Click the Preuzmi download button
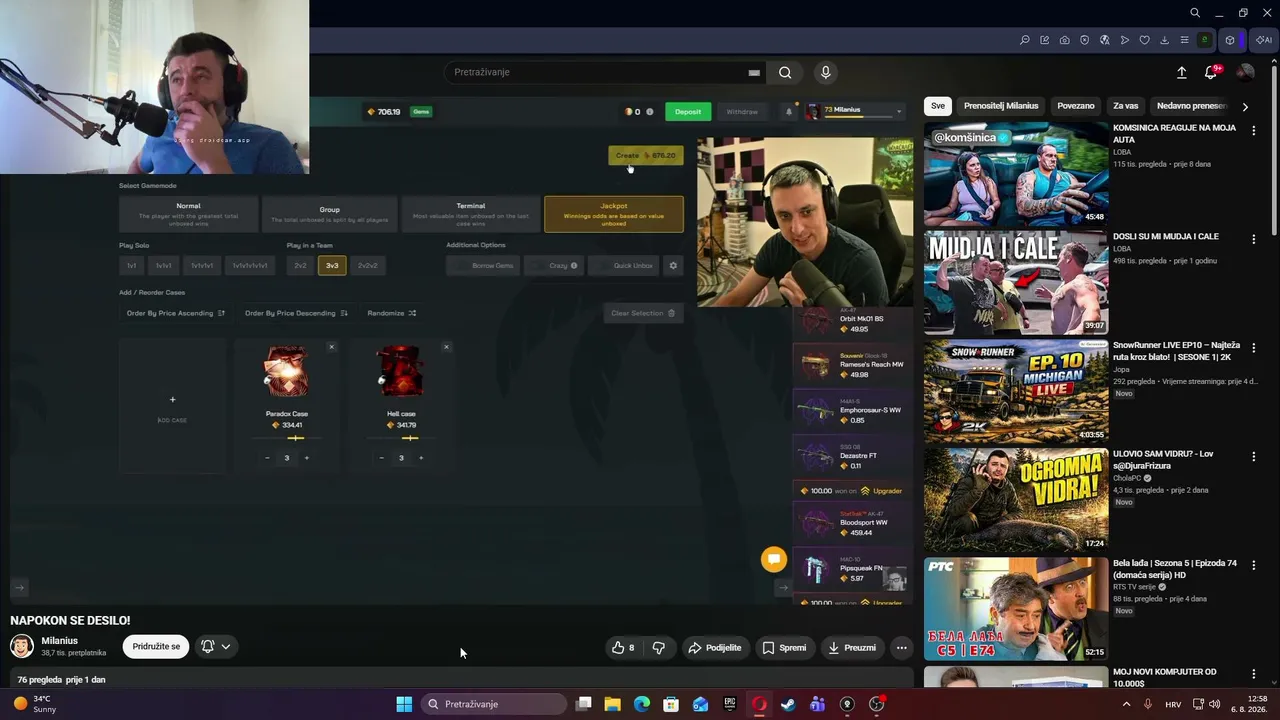This screenshot has height=720, width=1280. click(x=851, y=647)
